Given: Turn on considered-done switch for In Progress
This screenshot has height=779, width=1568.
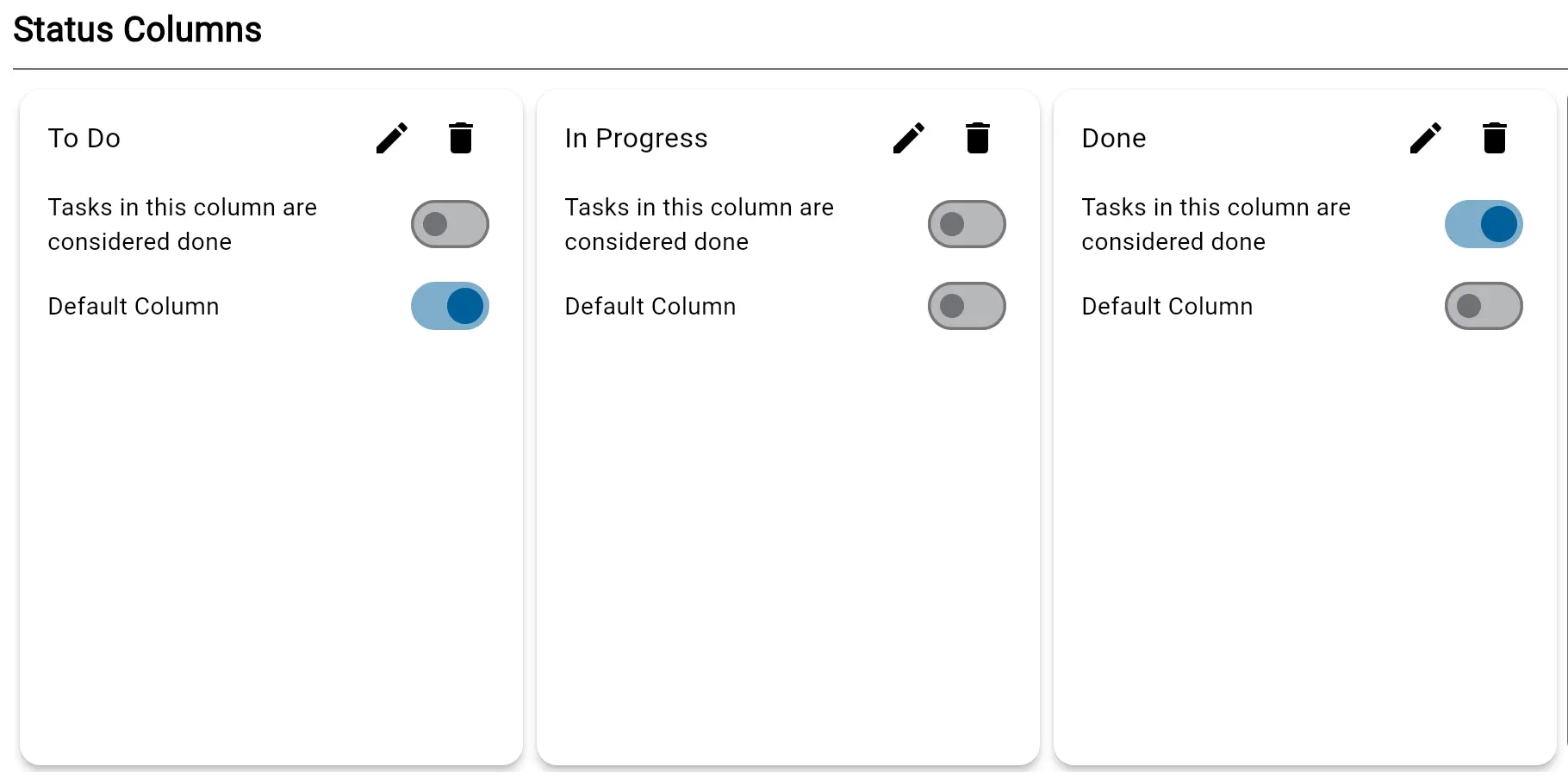Looking at the screenshot, I should [967, 224].
